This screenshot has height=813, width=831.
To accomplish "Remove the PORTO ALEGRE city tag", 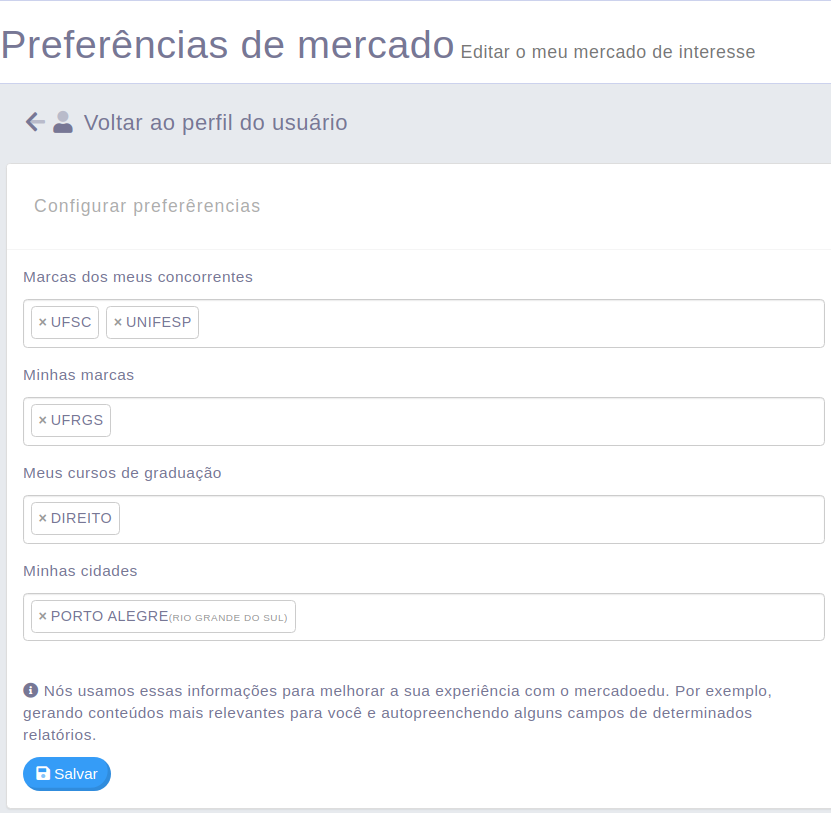I will click(x=43, y=616).
